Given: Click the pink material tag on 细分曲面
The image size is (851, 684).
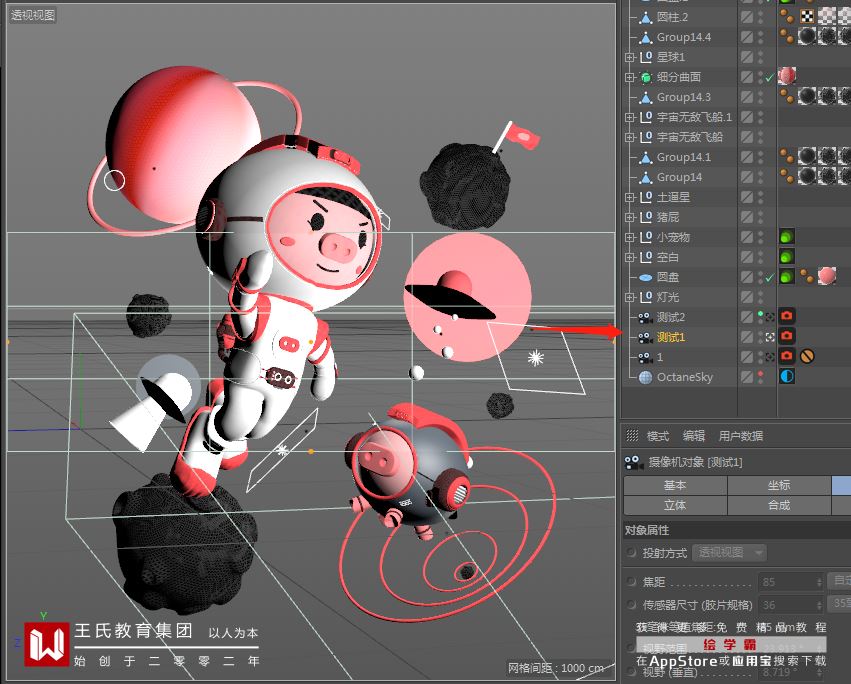Looking at the screenshot, I should [787, 77].
